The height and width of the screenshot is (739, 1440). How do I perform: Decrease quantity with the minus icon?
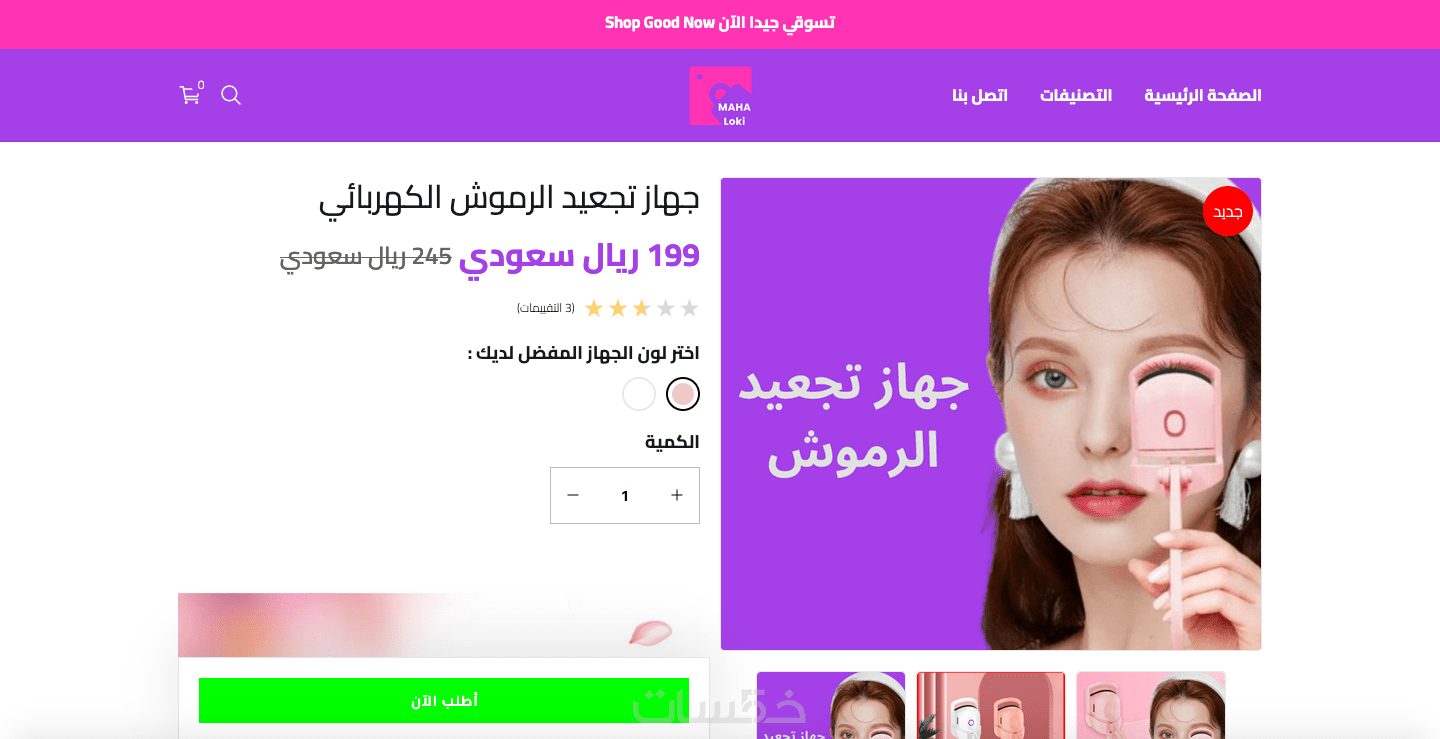[573, 495]
